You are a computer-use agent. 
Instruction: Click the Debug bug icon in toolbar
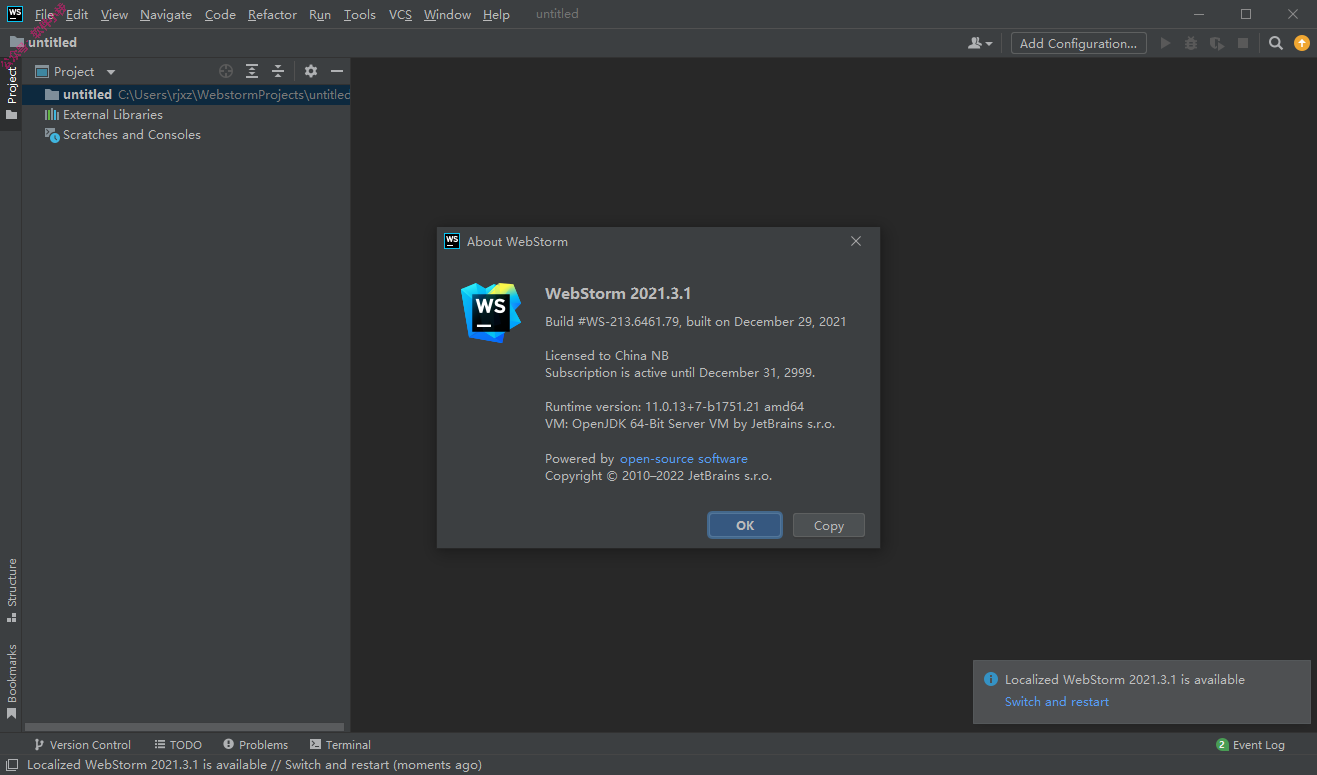pos(1191,43)
